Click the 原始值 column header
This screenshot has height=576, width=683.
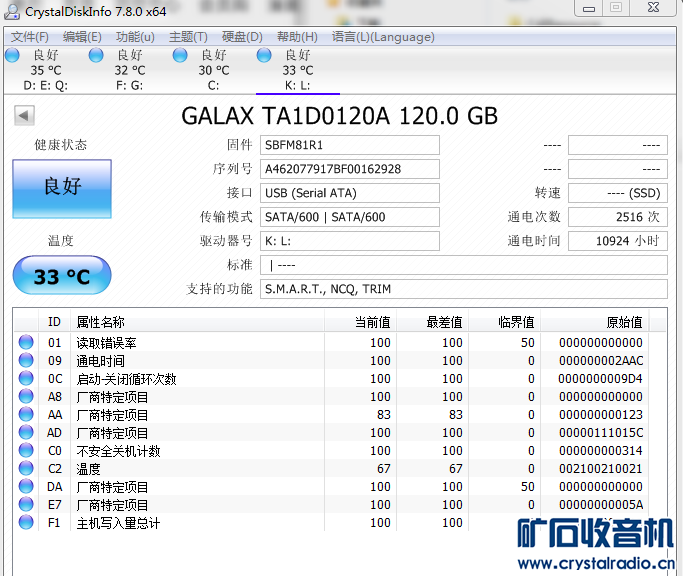click(624, 322)
